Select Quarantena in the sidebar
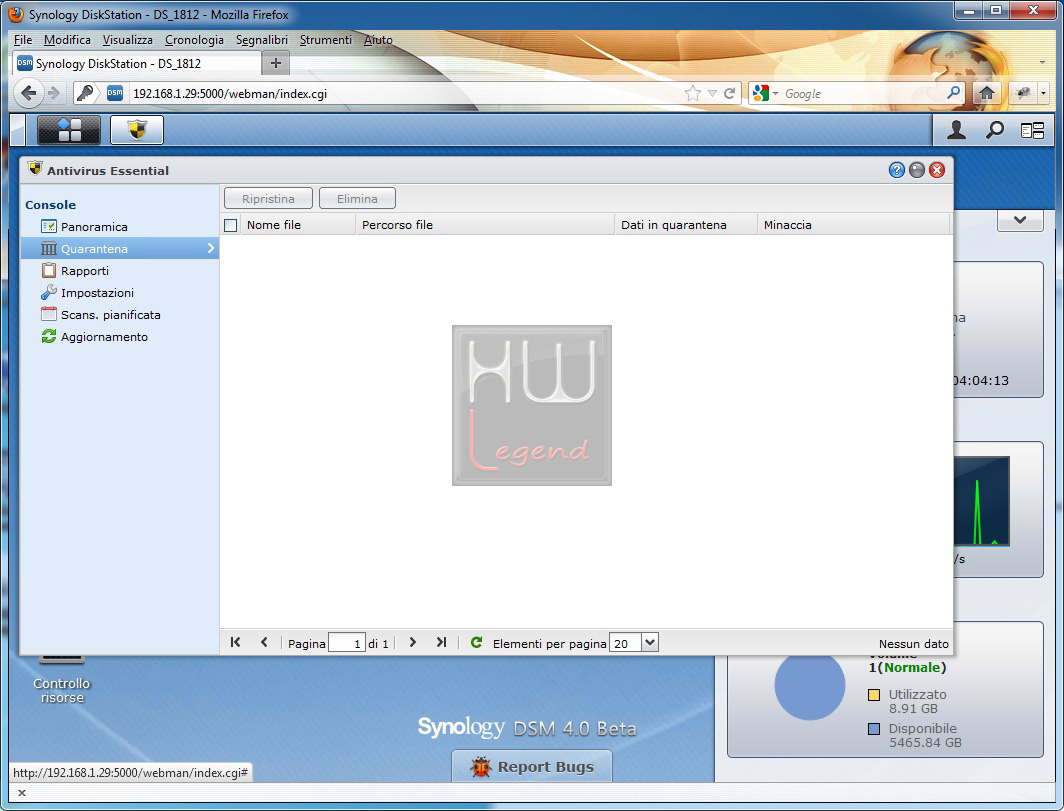 (120, 248)
